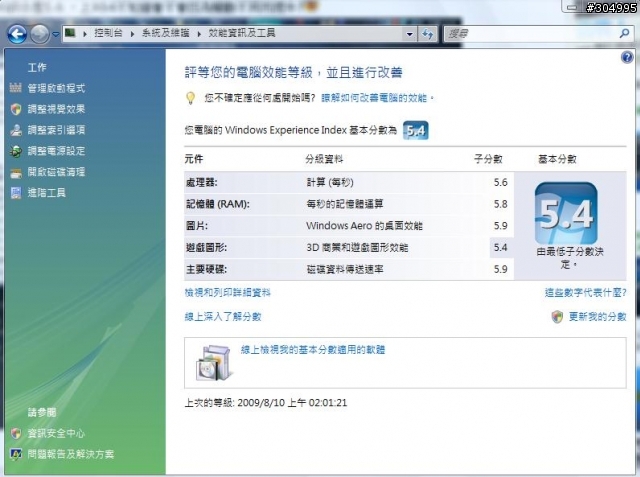The image size is (640, 477).
Task: Open 問題報告及解決方案 link
Action: click(71, 454)
